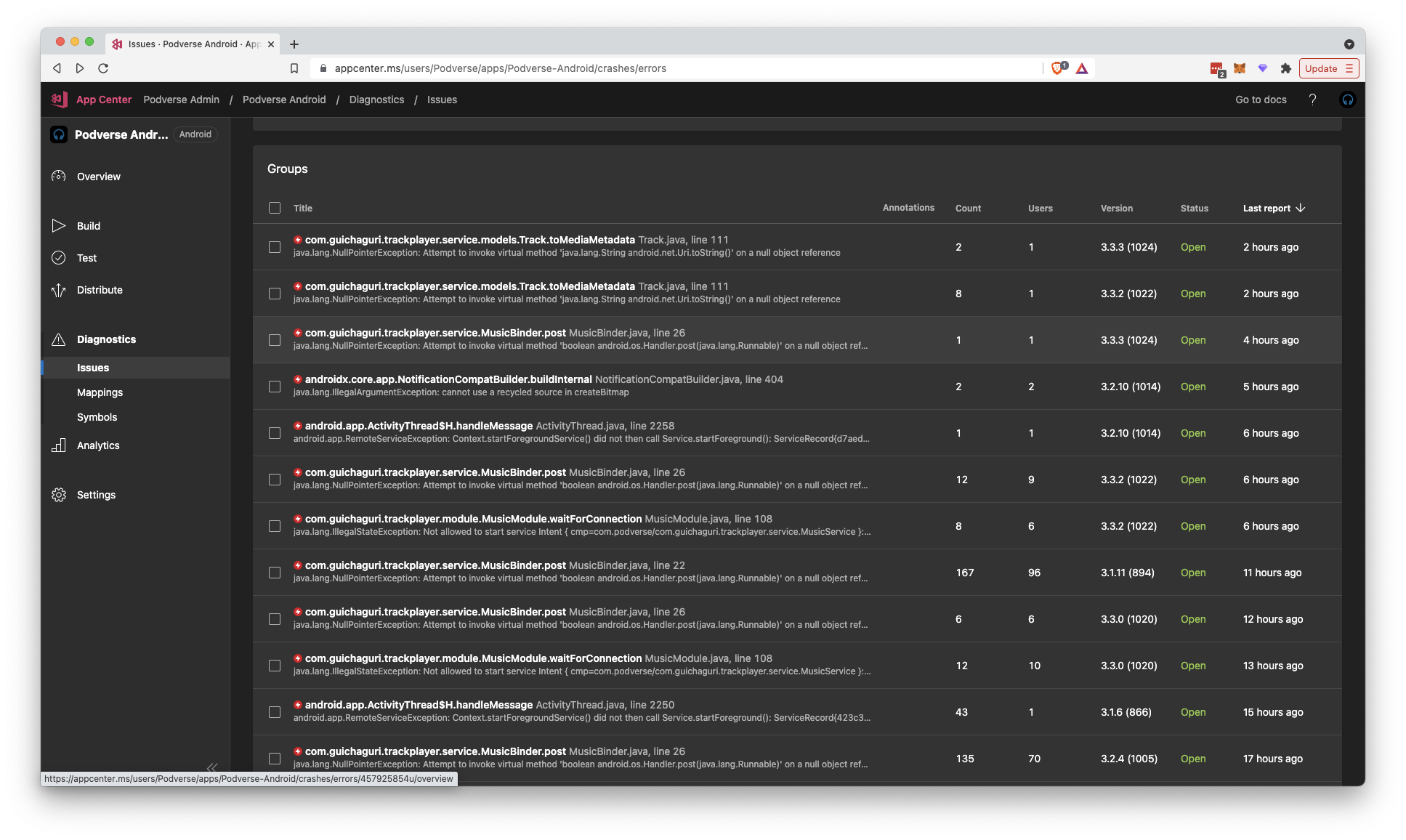
Task: Open Podverse Android from the breadcrumb
Action: pos(284,100)
